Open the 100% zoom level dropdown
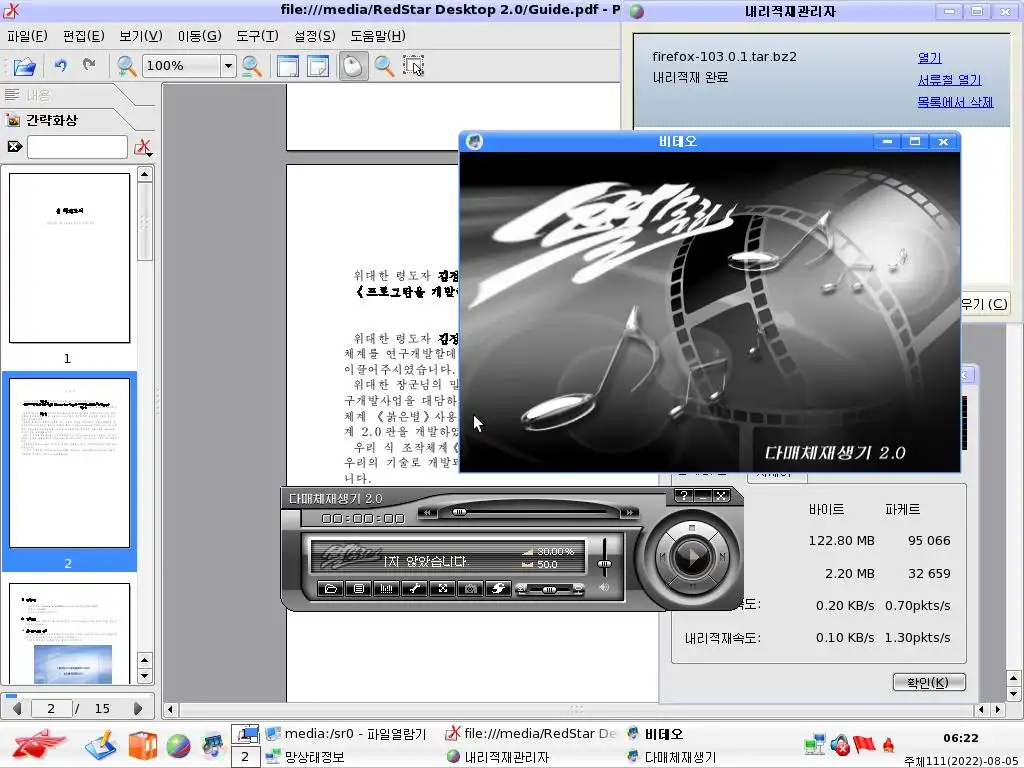The image size is (1024, 768). 228,66
